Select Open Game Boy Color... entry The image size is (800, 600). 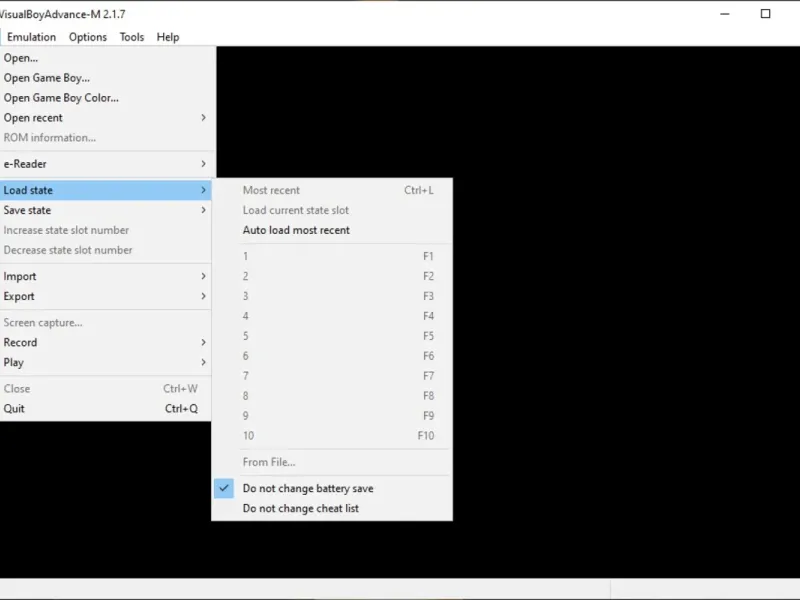coord(106,98)
